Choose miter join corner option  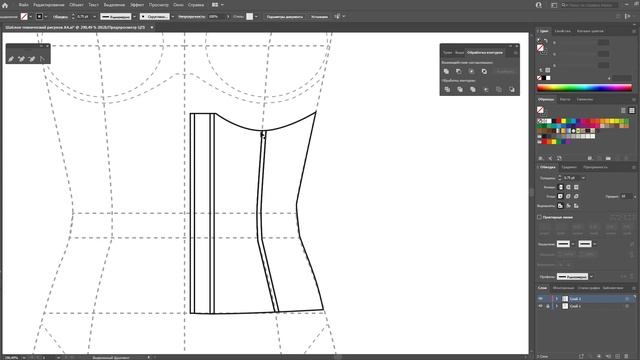coord(560,196)
